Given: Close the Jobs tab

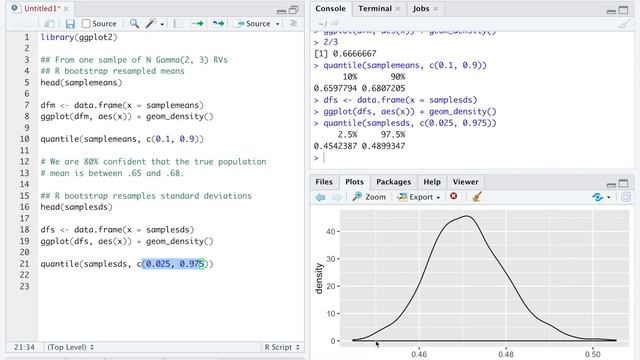Looking at the screenshot, I should click(436, 9).
